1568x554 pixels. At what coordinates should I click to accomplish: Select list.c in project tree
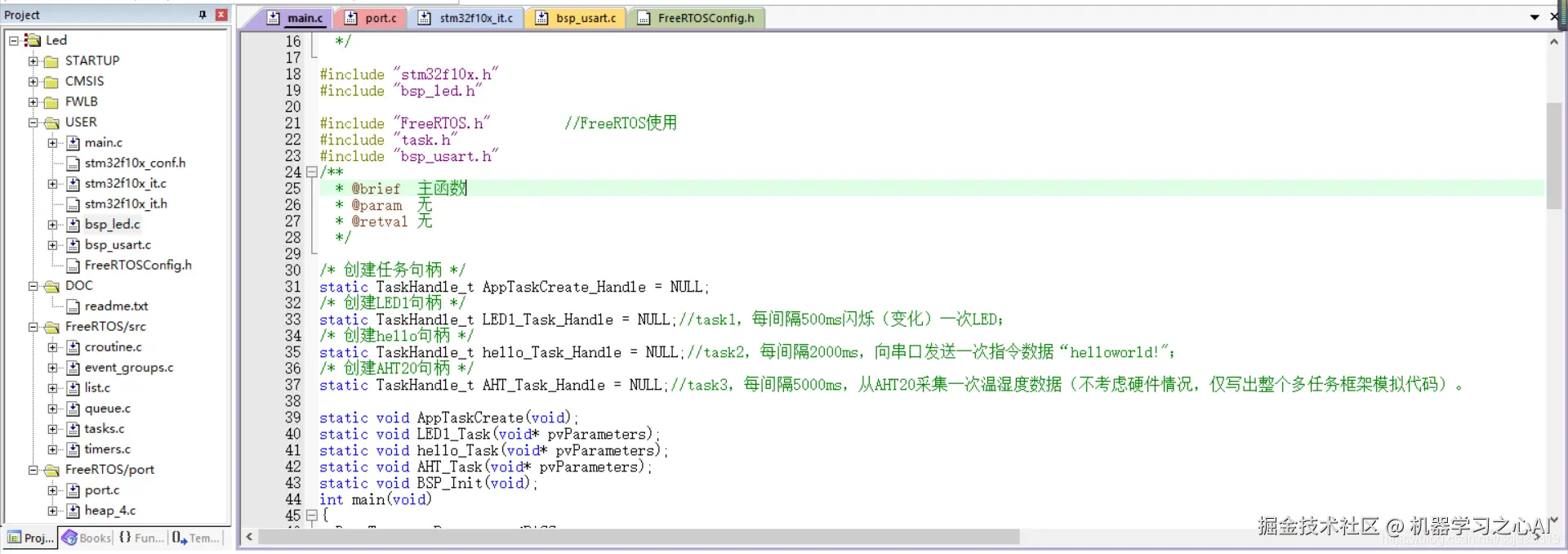[97, 387]
